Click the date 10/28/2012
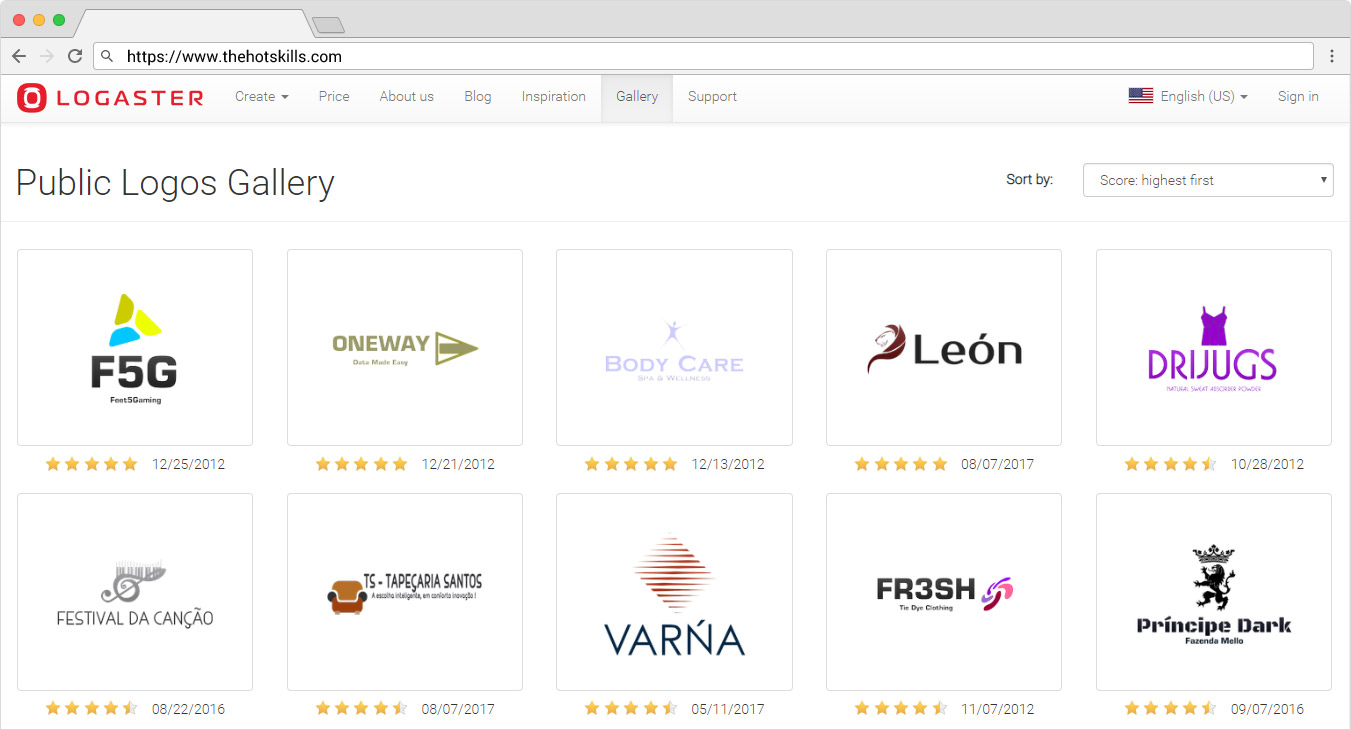The height and width of the screenshot is (730, 1351). coord(1267,464)
